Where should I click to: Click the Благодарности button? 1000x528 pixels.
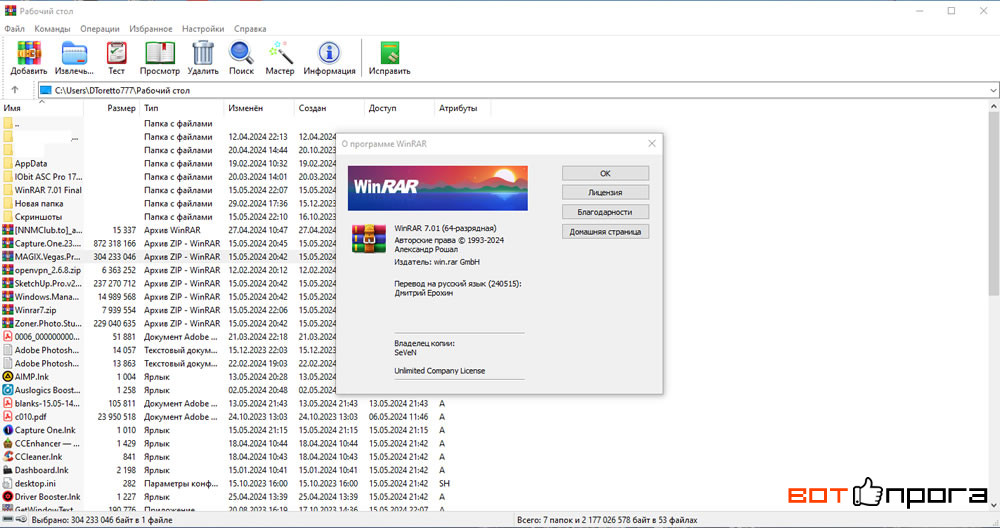[605, 212]
